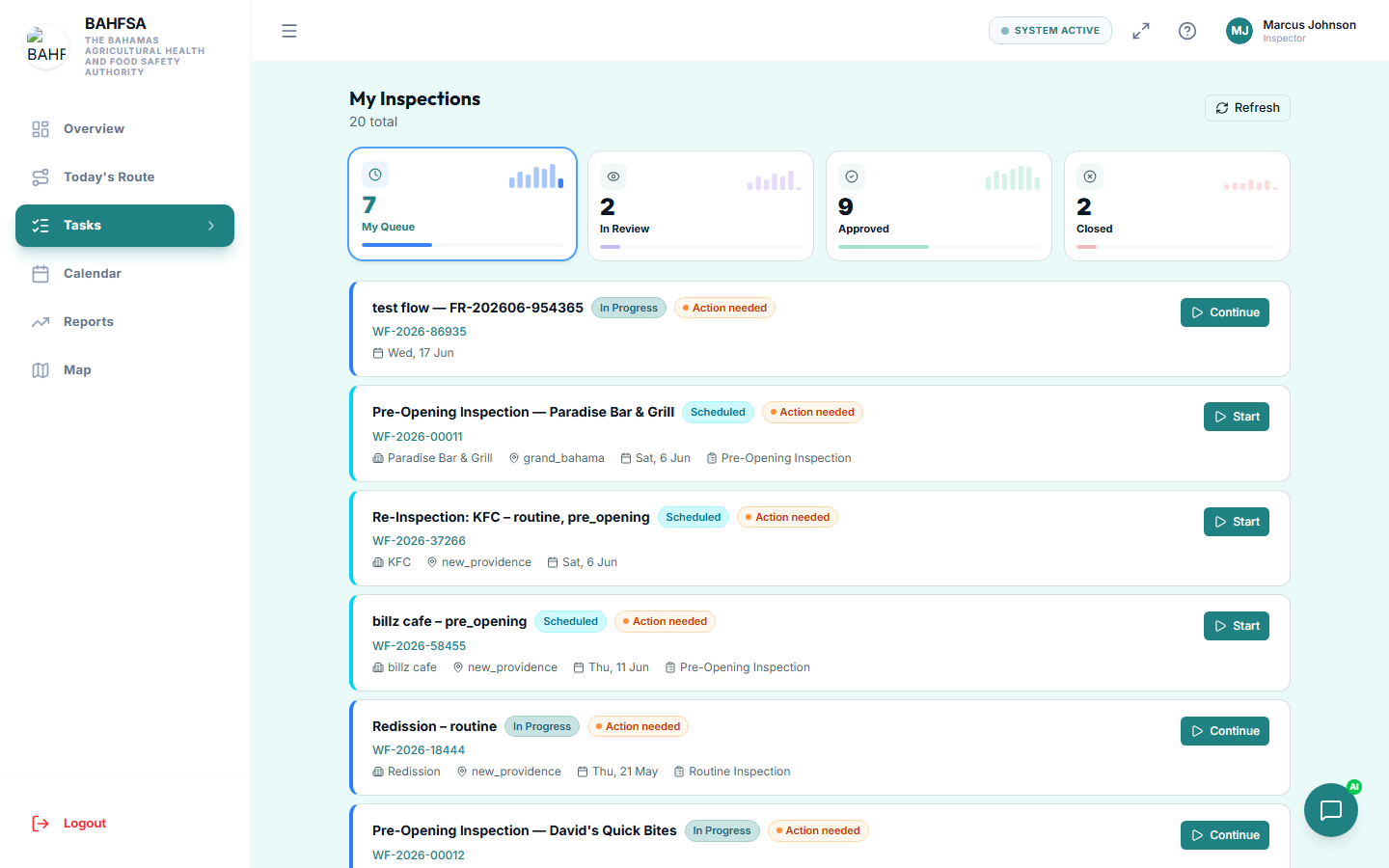Toggle the hamburger sidebar menu
Image resolution: width=1389 pixels, height=868 pixels.
pyautogui.click(x=289, y=31)
